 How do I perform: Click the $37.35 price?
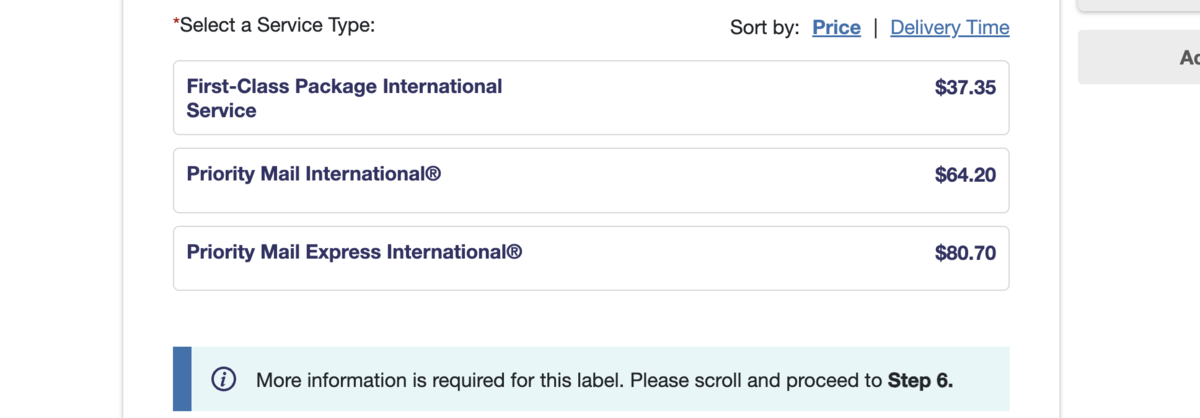[x=965, y=88]
